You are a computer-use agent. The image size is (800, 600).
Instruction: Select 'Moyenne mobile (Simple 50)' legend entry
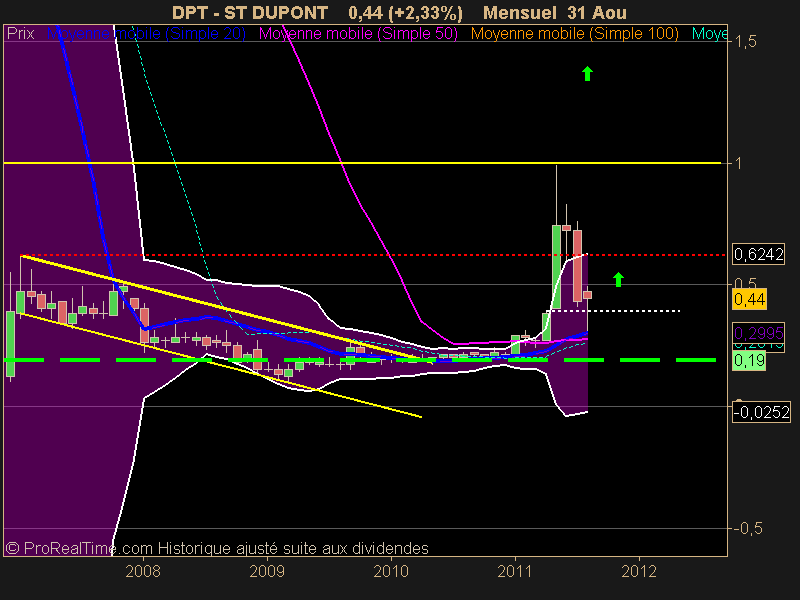click(358, 34)
